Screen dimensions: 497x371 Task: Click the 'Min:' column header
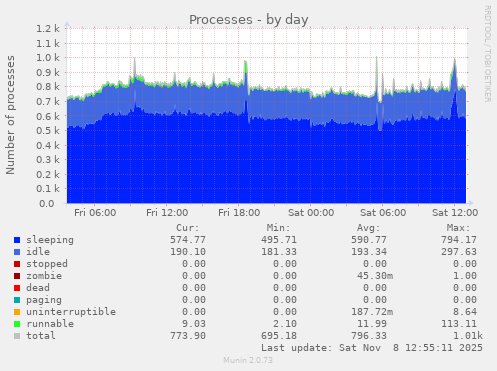coord(278,228)
